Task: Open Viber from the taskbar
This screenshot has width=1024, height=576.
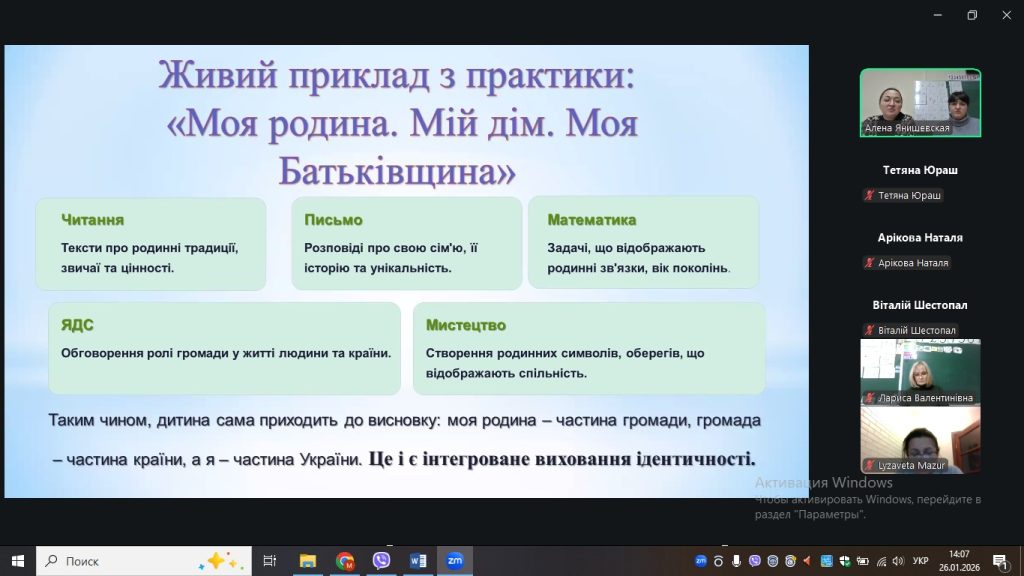Action: click(381, 561)
